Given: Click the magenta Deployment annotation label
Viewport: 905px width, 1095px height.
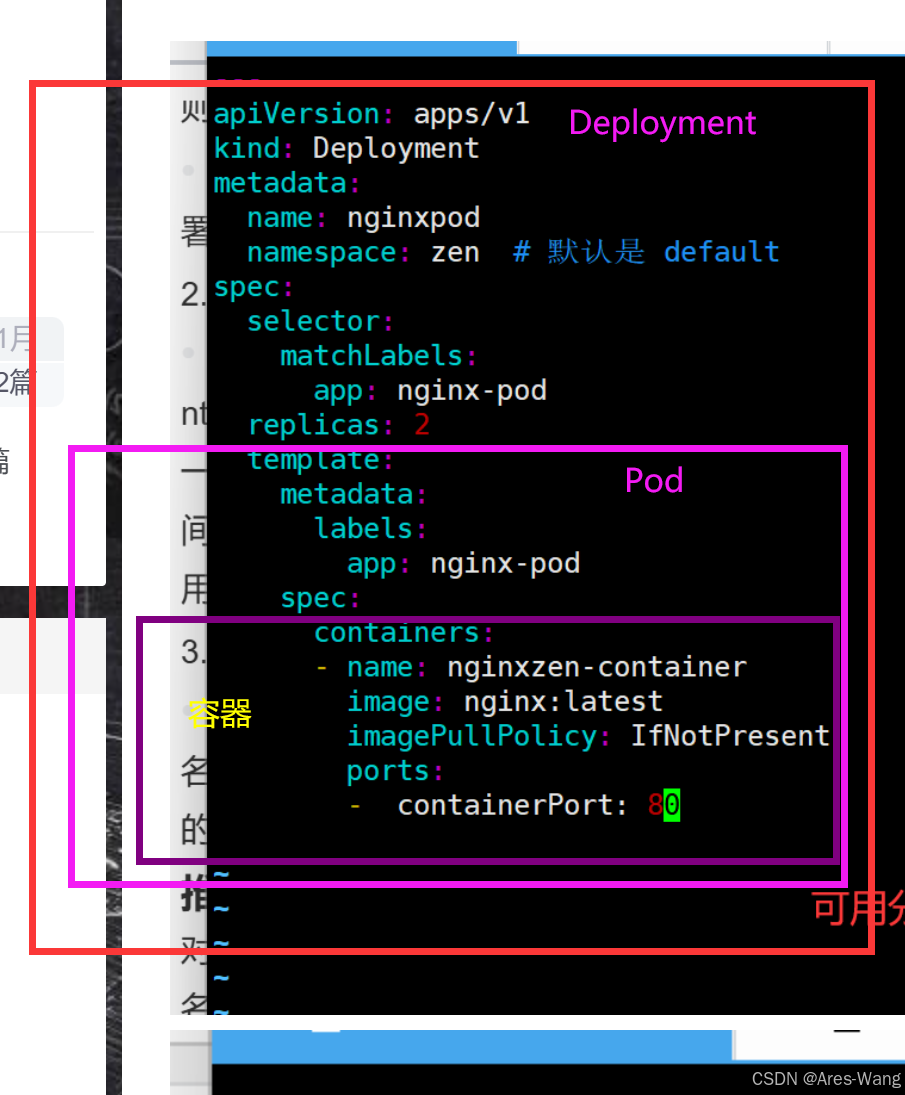Looking at the screenshot, I should 662,123.
